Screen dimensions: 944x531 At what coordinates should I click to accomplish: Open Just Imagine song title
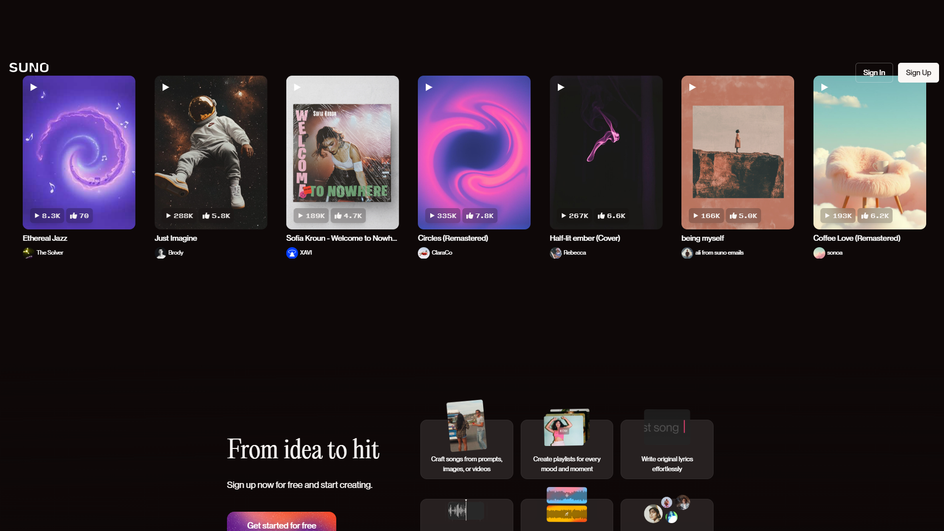176,238
